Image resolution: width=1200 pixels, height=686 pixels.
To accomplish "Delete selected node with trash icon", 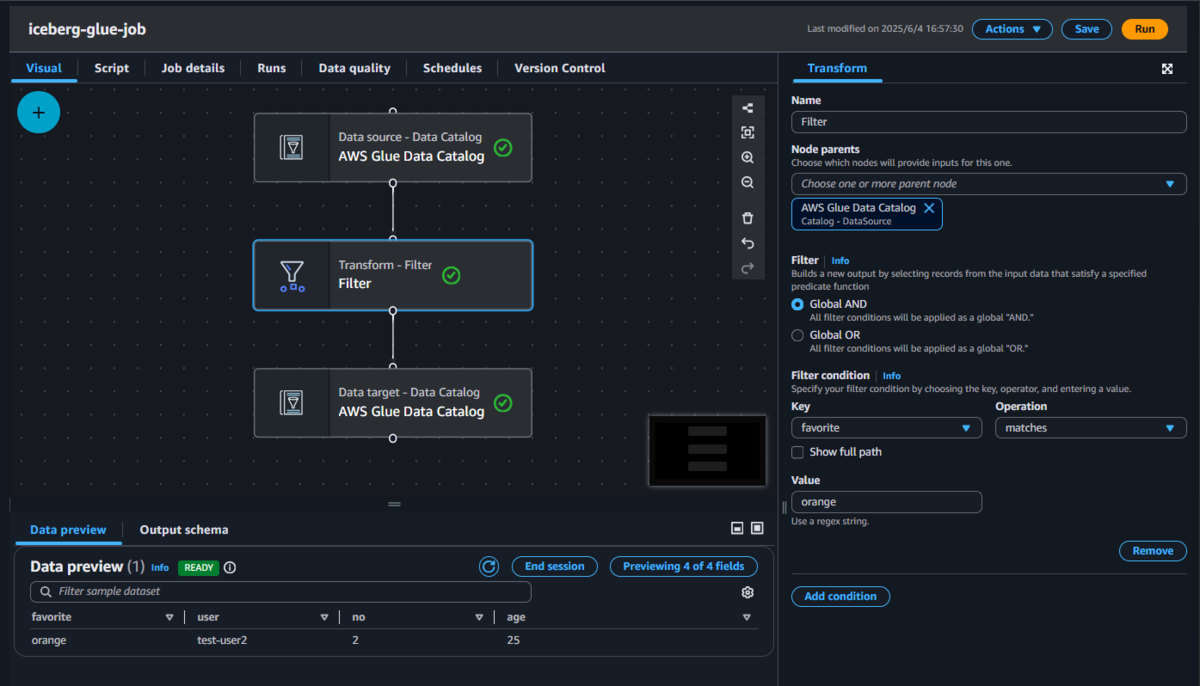I will click(747, 218).
